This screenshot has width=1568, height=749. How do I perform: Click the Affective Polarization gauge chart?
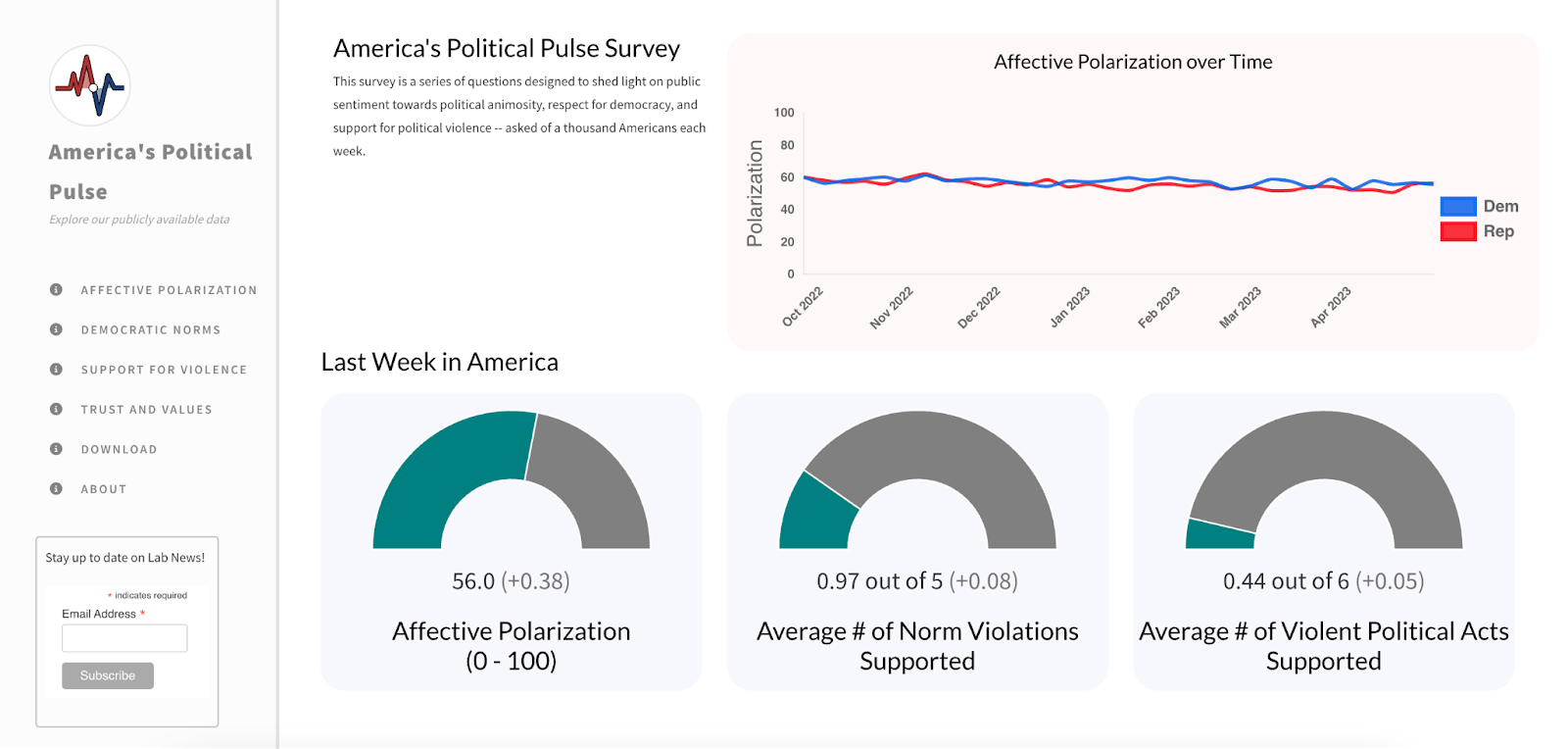pyautogui.click(x=512, y=479)
